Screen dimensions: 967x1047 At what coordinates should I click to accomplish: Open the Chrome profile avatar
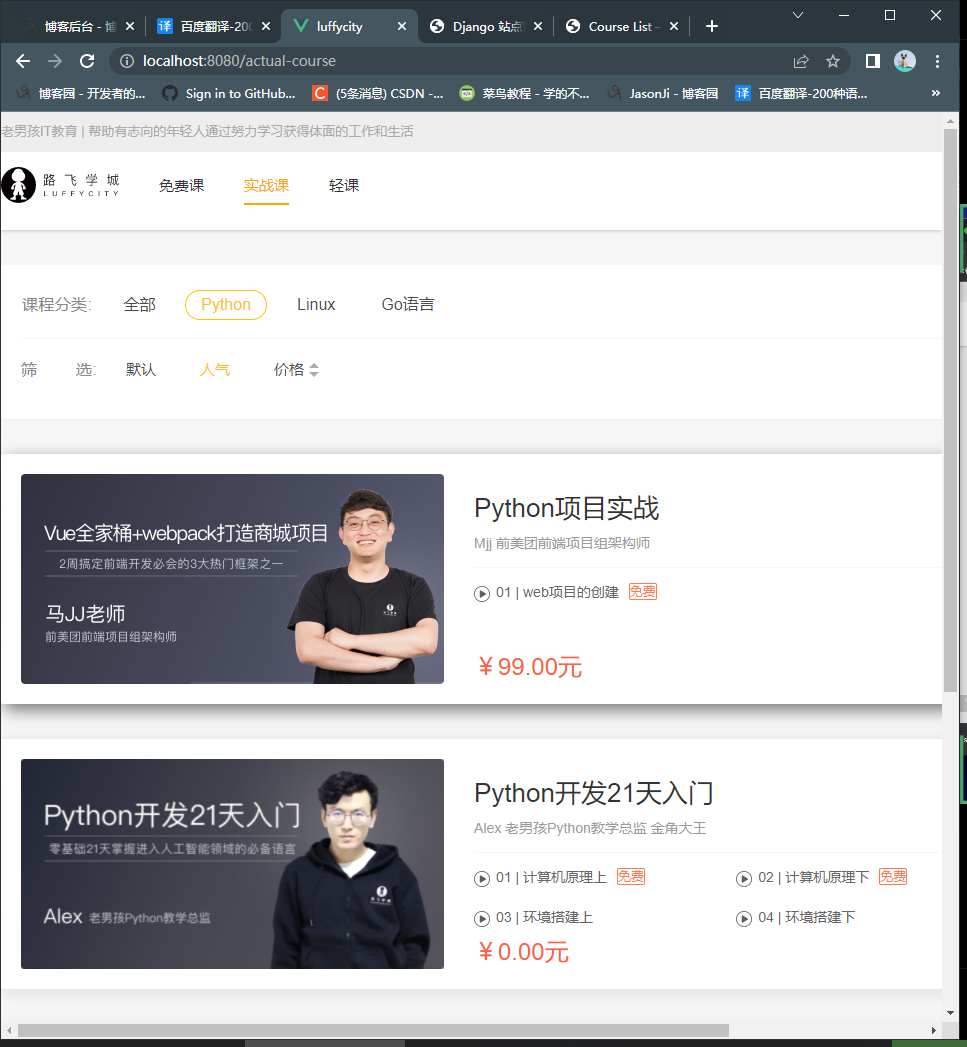(905, 61)
